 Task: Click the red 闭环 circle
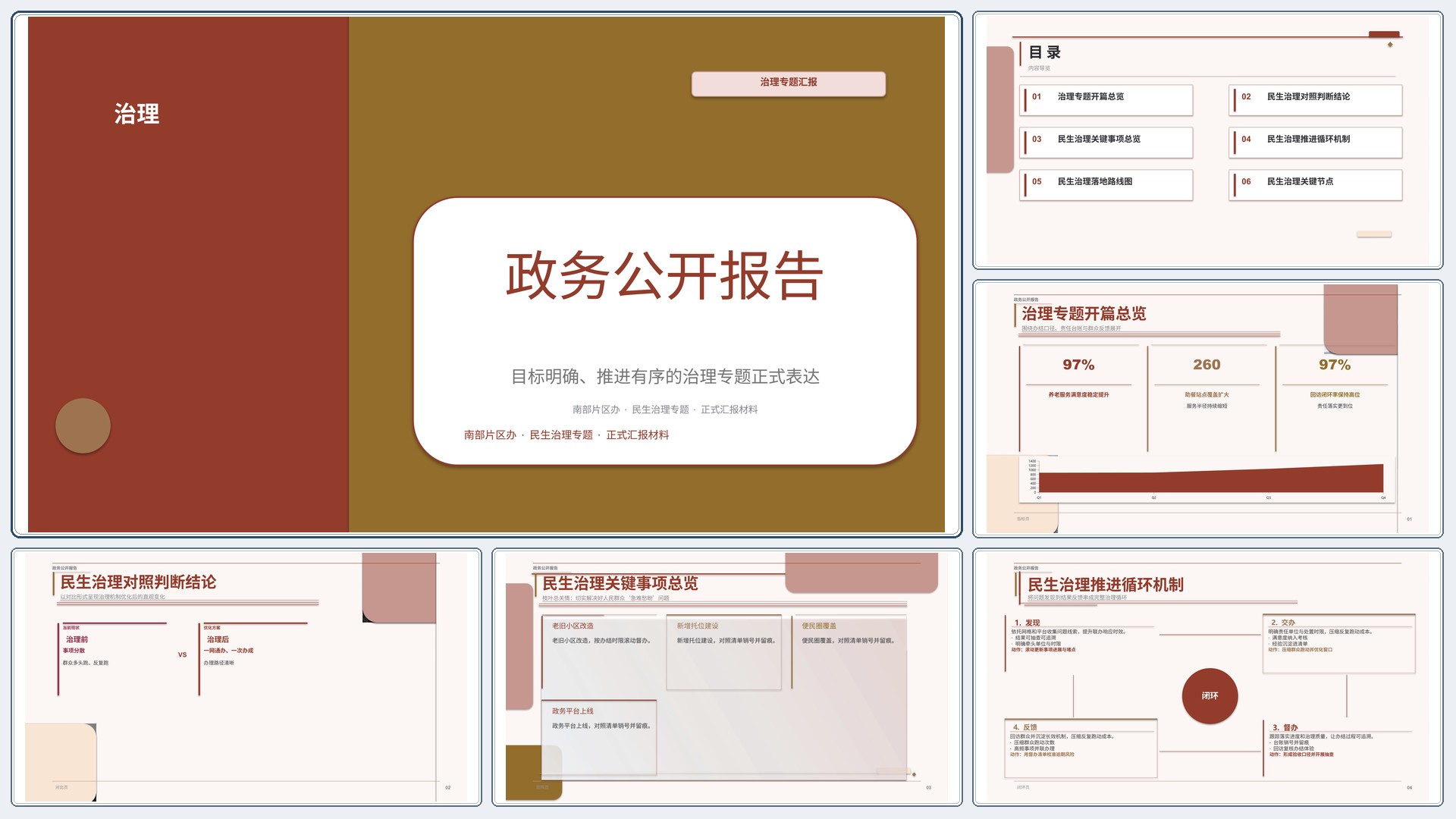coord(1210,696)
